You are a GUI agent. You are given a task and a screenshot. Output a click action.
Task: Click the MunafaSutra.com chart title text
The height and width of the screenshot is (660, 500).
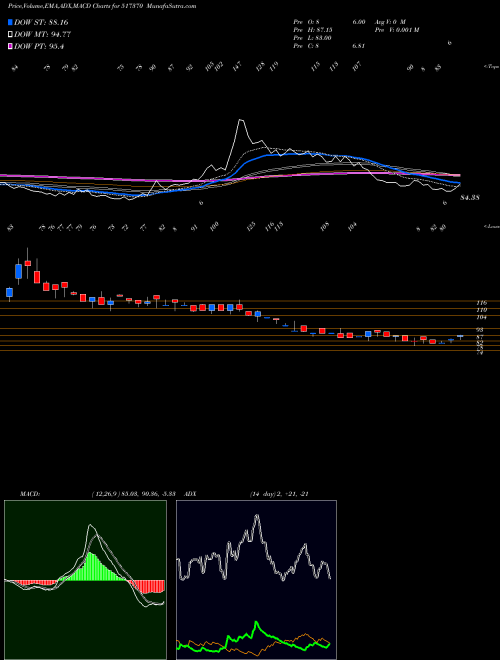click(173, 7)
